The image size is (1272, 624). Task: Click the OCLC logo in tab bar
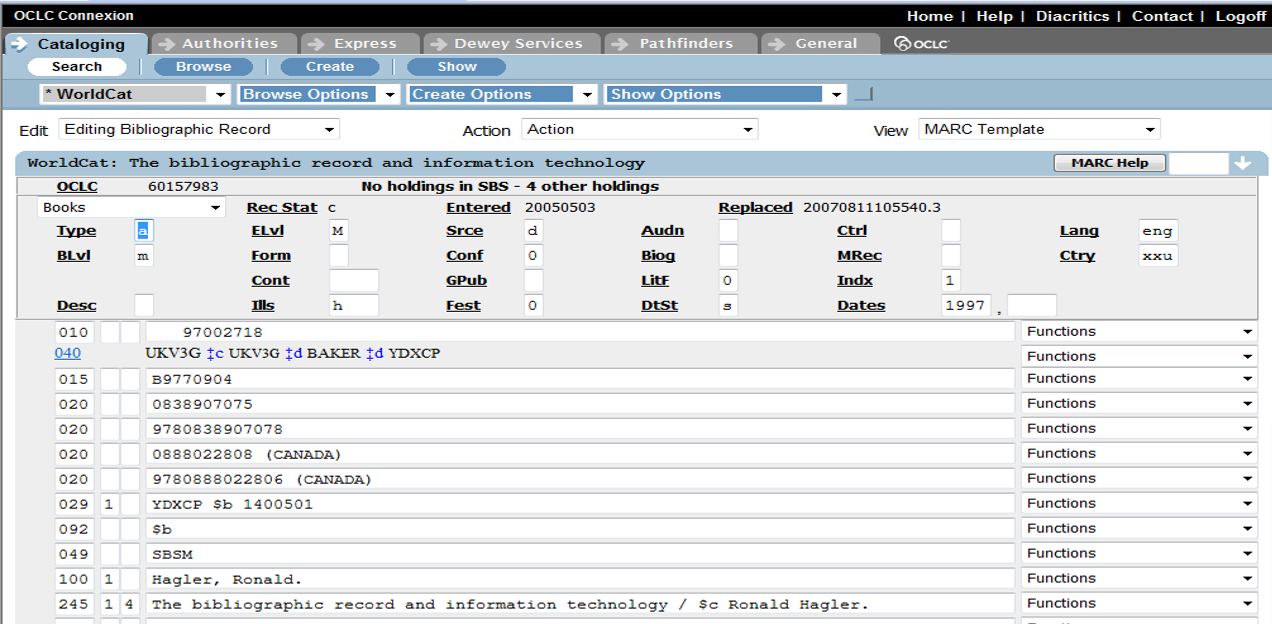(921, 44)
